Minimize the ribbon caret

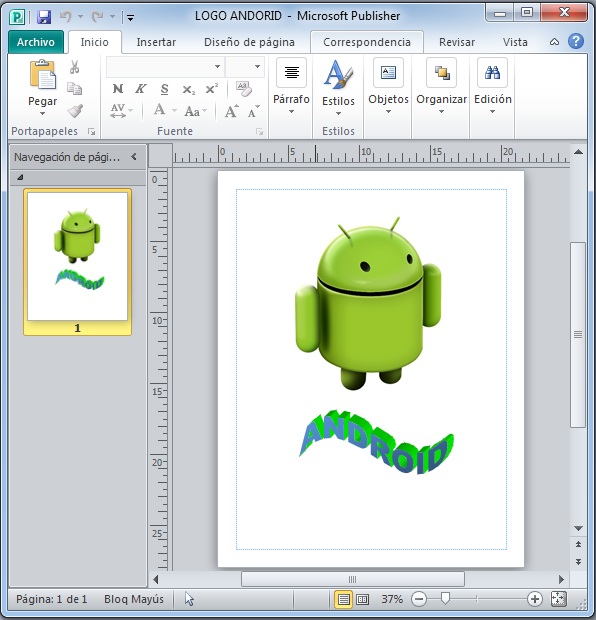pyautogui.click(x=554, y=42)
